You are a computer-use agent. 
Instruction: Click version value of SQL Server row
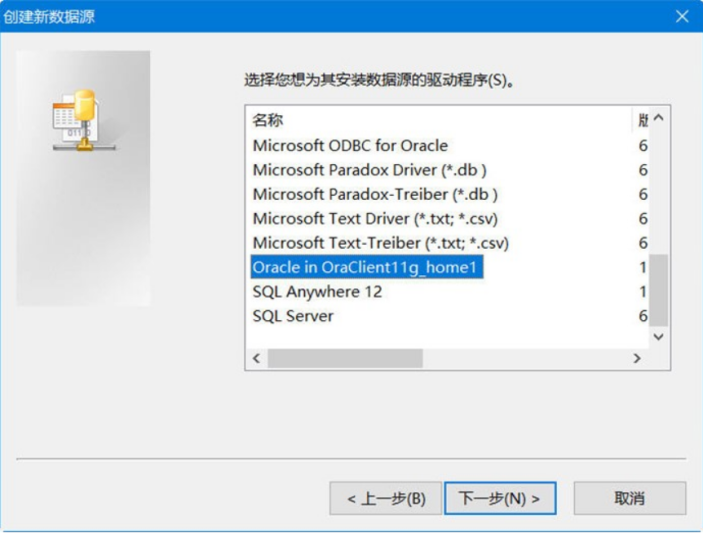[x=643, y=316]
